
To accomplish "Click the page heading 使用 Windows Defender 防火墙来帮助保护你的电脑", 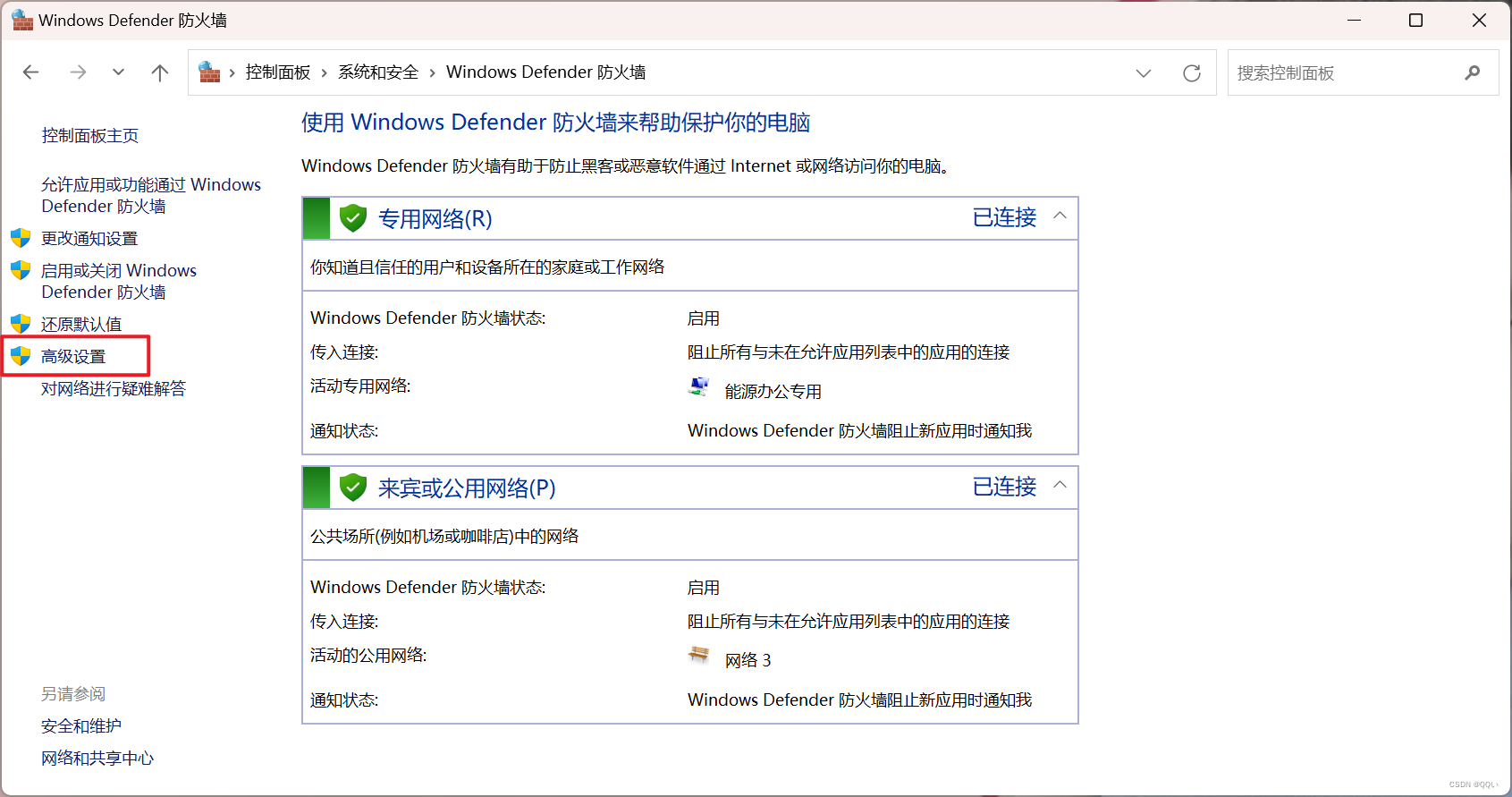I will pyautogui.click(x=555, y=123).
